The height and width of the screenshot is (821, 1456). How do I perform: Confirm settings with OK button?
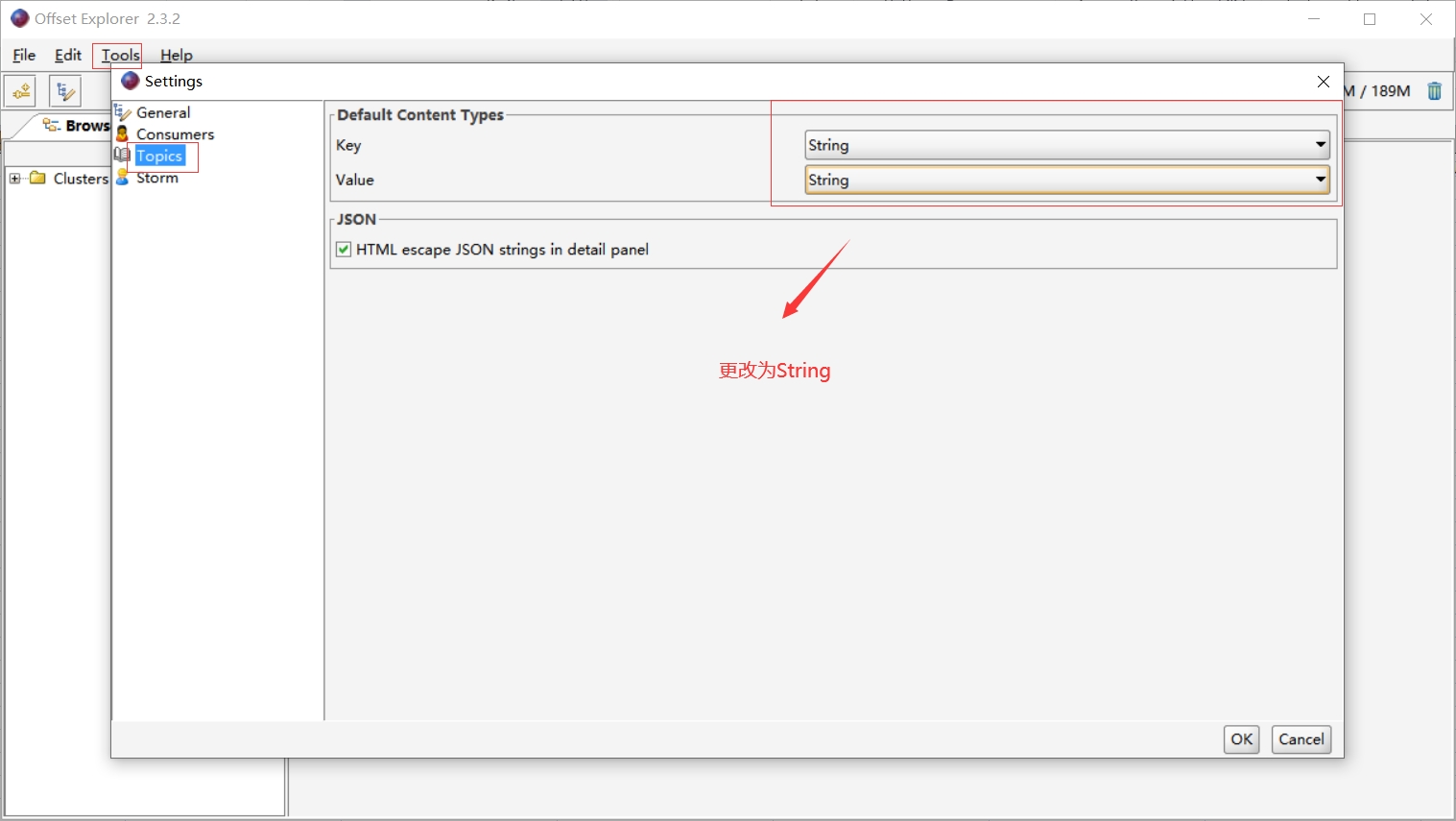[1241, 739]
